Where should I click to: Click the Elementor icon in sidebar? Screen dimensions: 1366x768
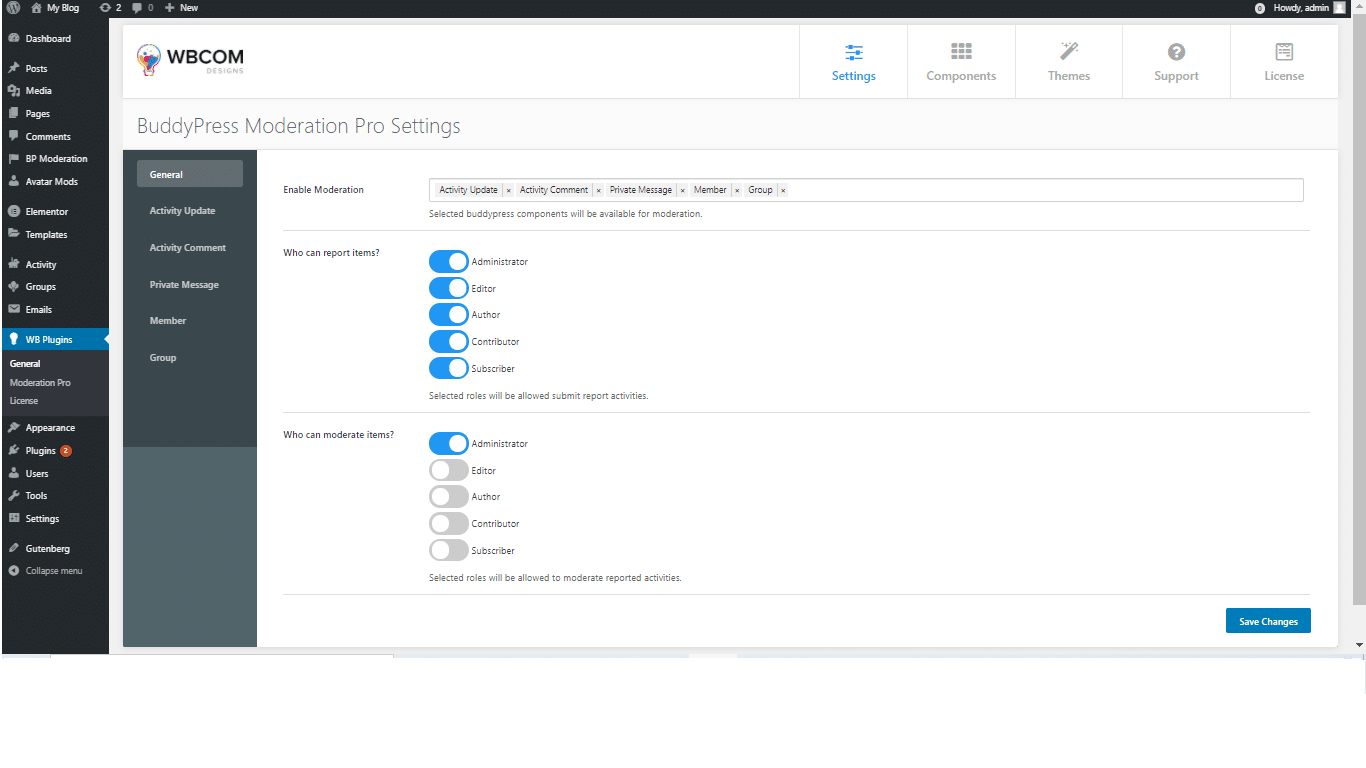point(14,211)
